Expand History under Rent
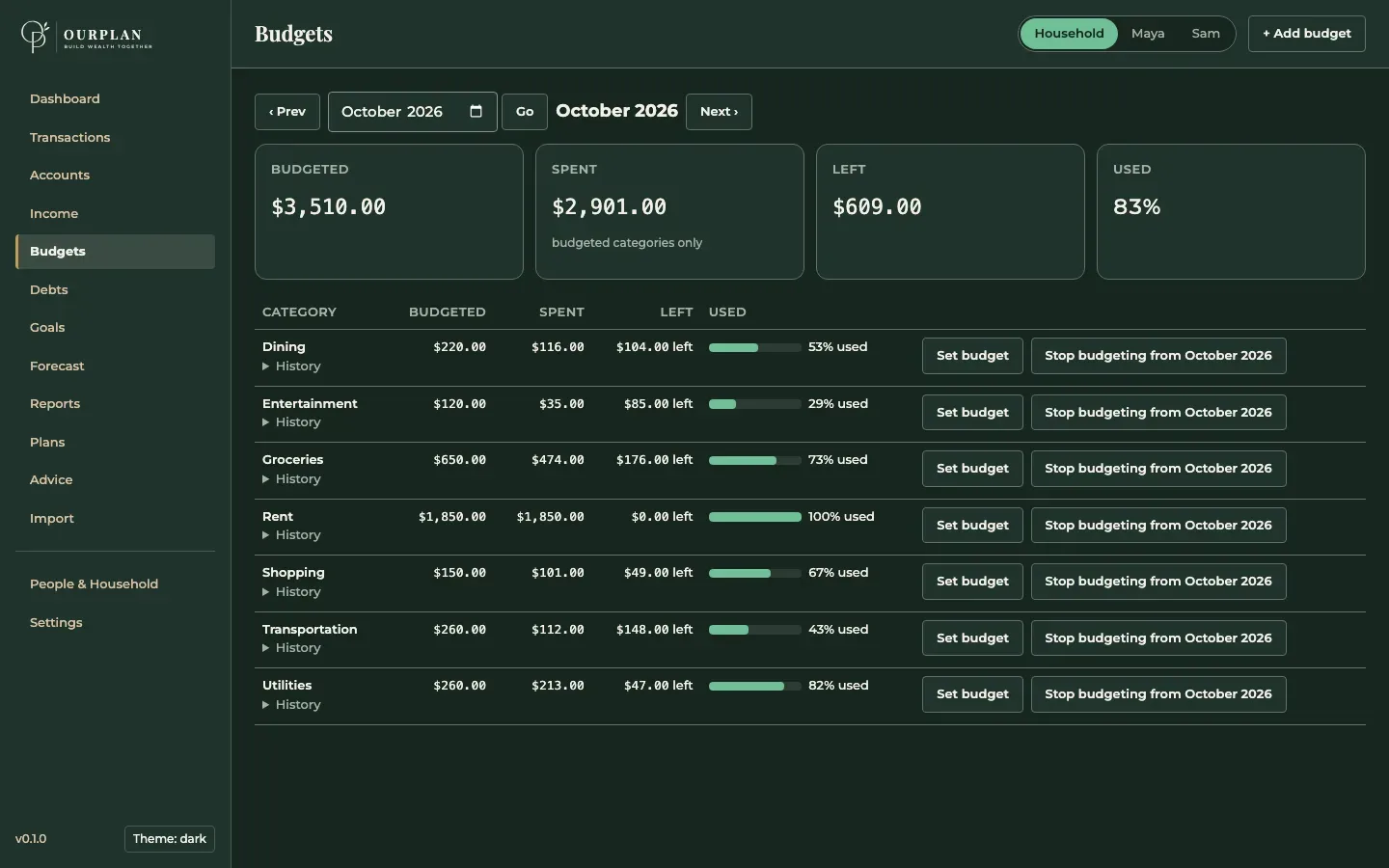This screenshot has width=1389, height=868. (x=291, y=535)
